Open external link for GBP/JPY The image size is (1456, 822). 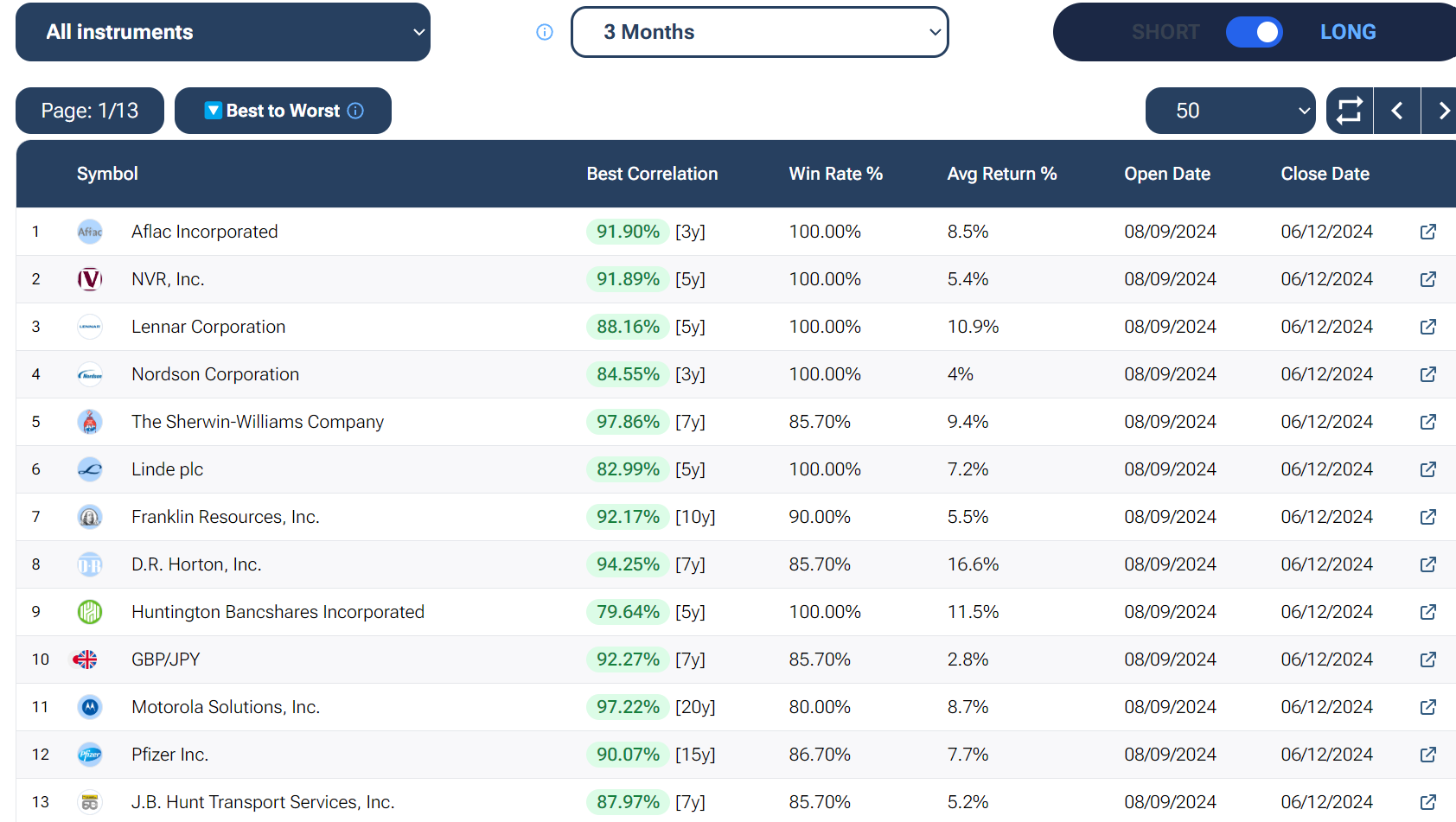1428,660
